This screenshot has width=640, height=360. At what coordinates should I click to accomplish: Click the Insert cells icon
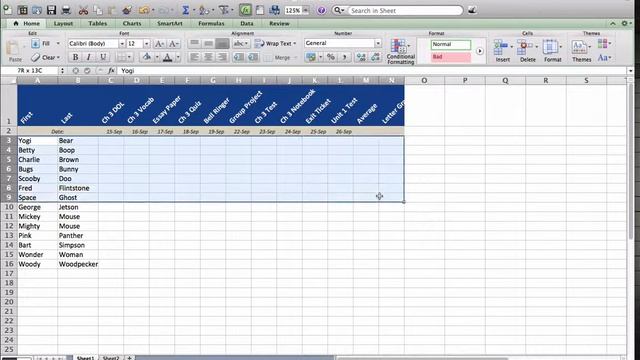coord(500,47)
